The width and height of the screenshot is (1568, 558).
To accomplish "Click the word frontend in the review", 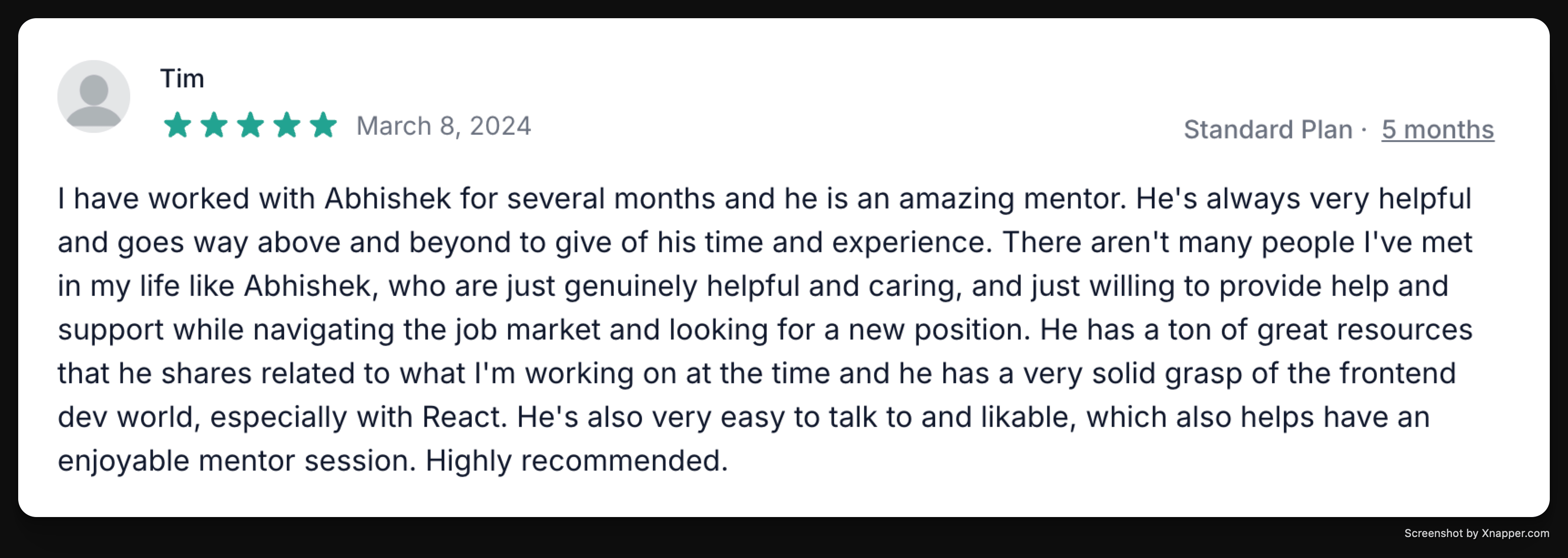I will [x=1398, y=374].
